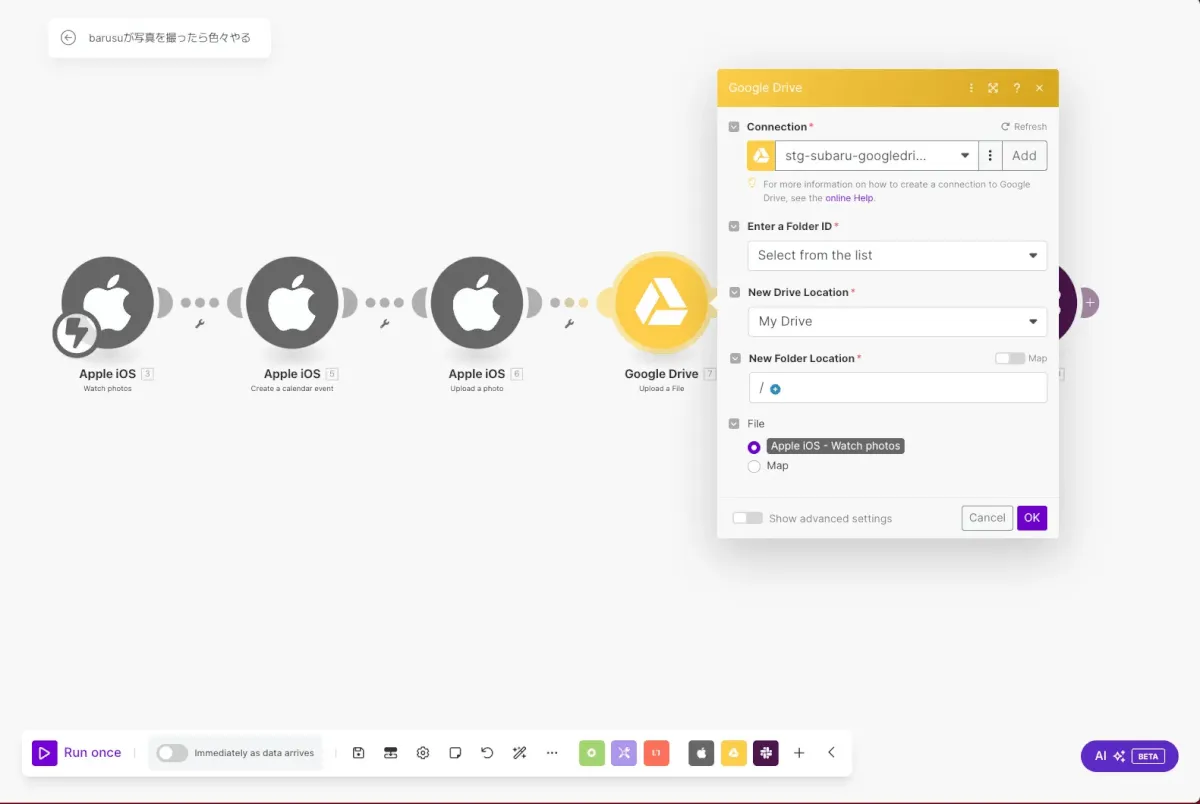Toggle the checkbox next to Connection

(x=734, y=127)
